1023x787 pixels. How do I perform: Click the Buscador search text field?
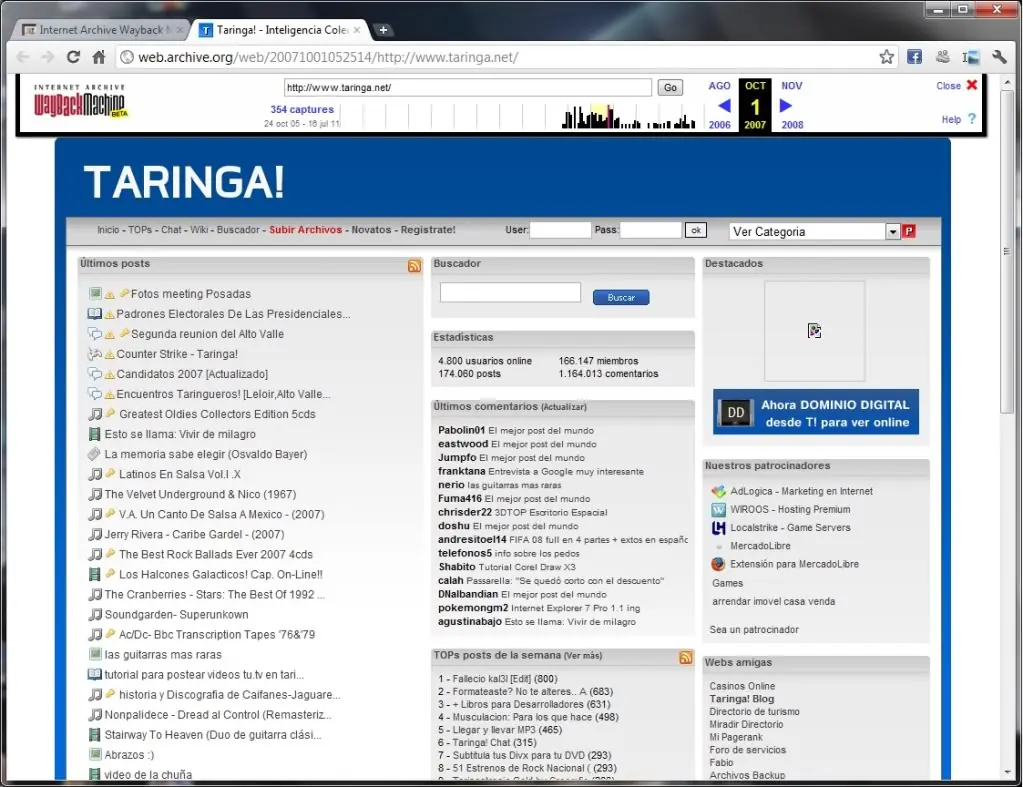[510, 292]
